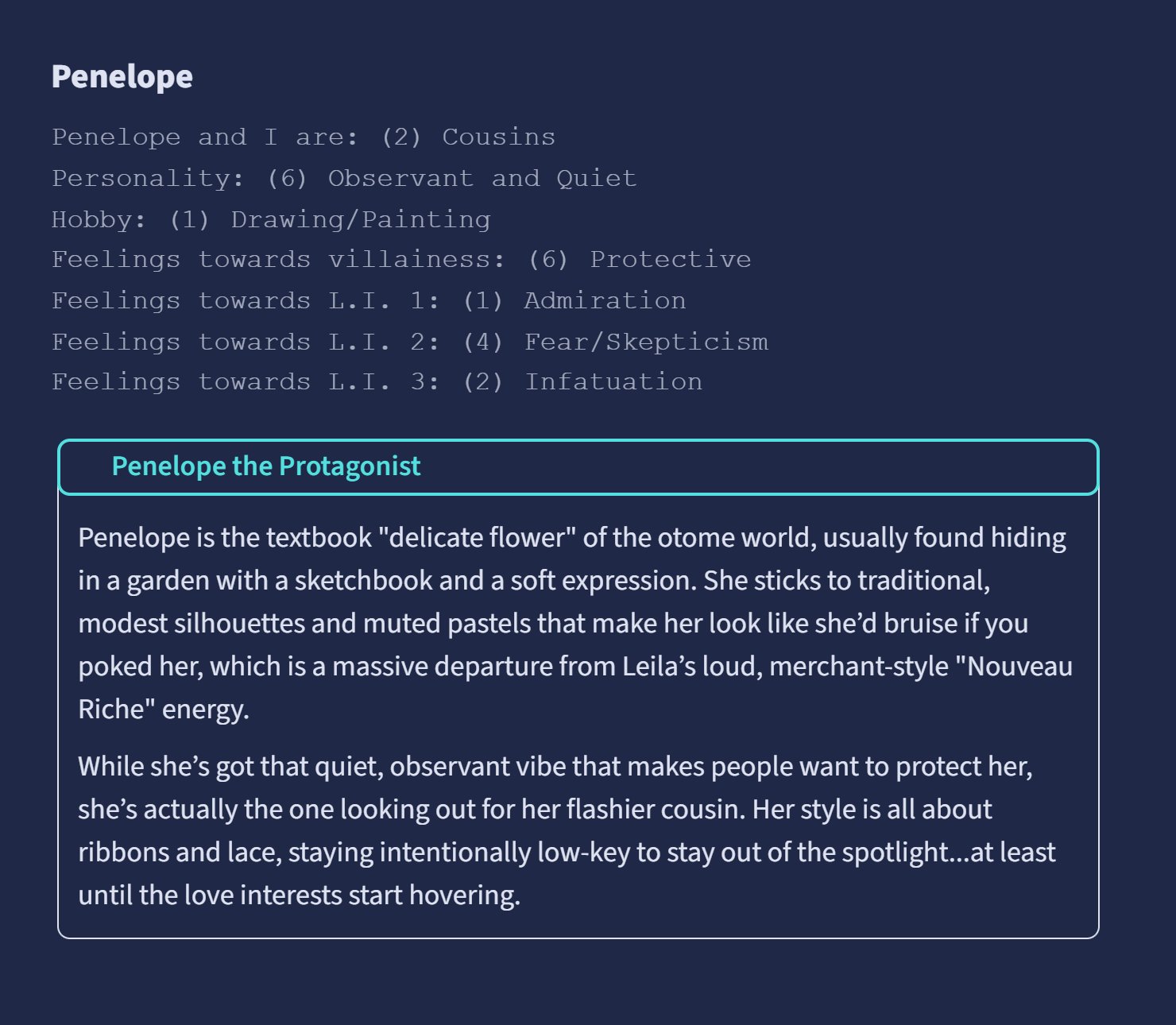The width and height of the screenshot is (1176, 1025).
Task: Click the paragraph starting 'While she's got'
Action: point(566,830)
